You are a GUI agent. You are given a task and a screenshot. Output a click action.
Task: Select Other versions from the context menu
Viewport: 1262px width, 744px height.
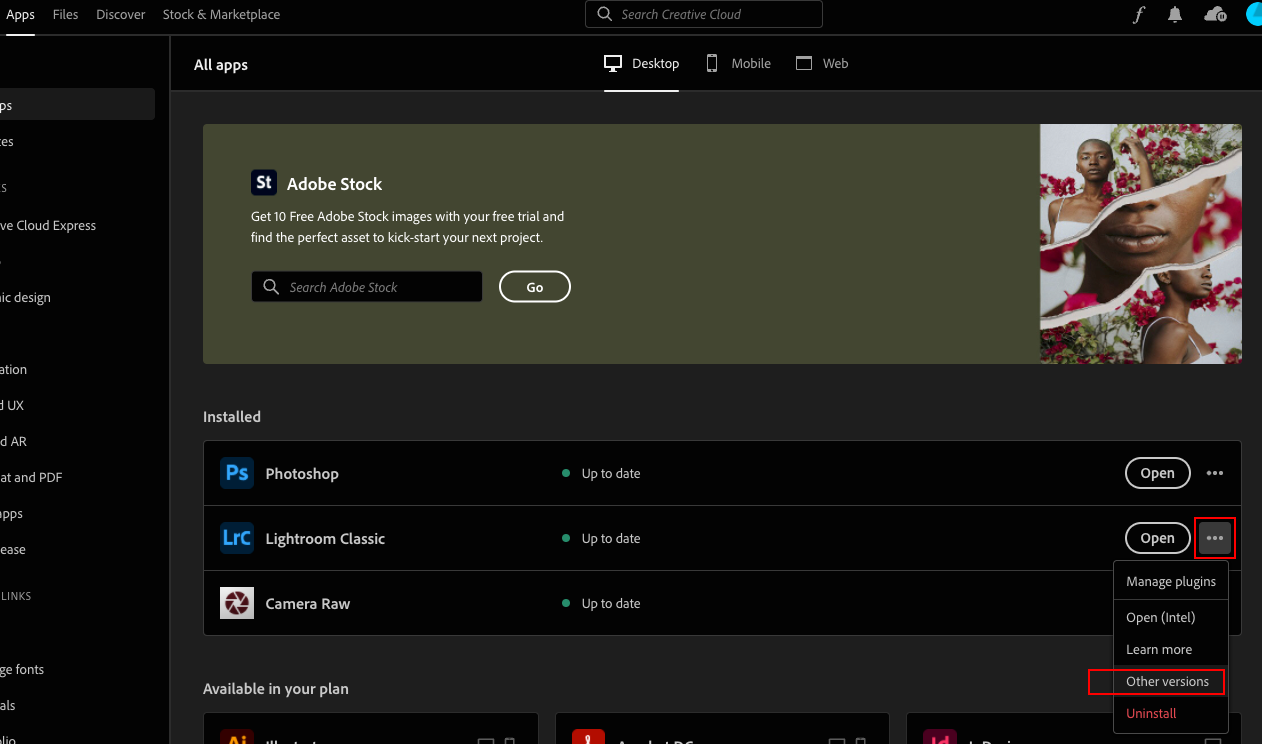tap(1167, 681)
